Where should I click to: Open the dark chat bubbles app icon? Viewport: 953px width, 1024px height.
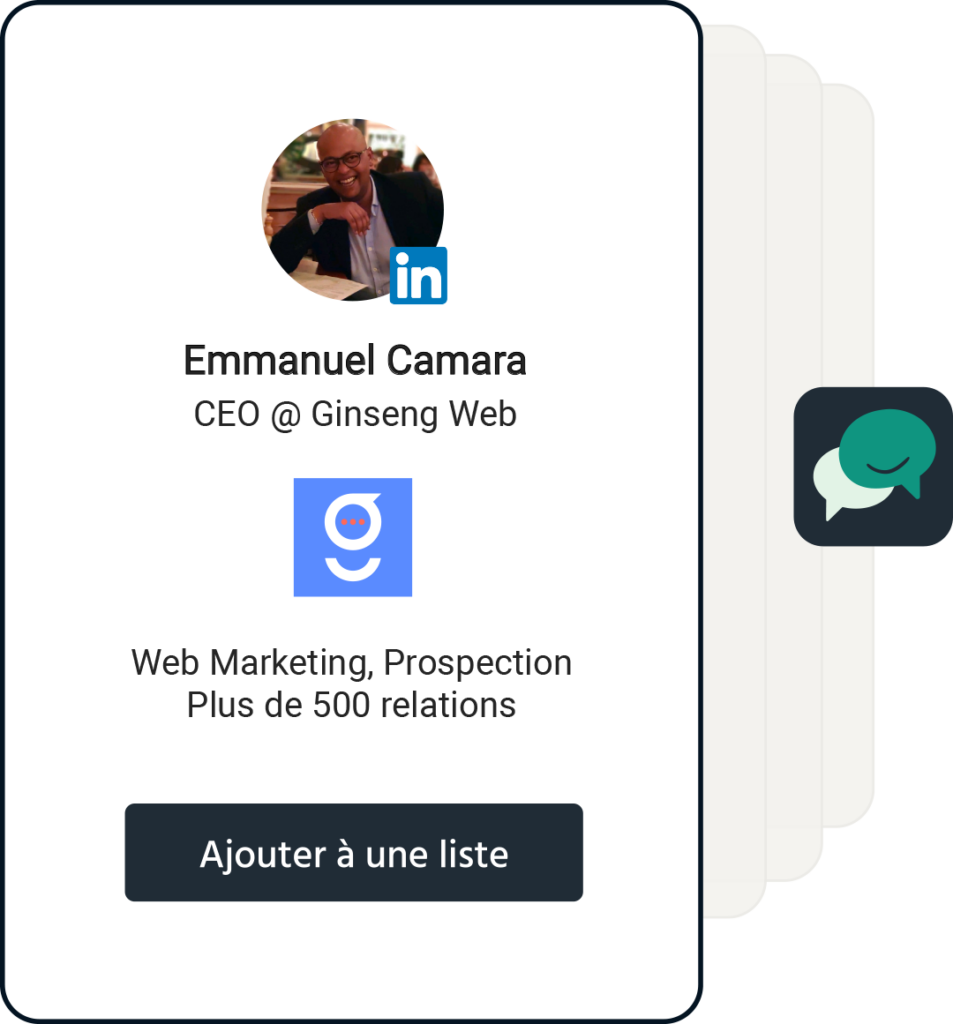click(873, 466)
